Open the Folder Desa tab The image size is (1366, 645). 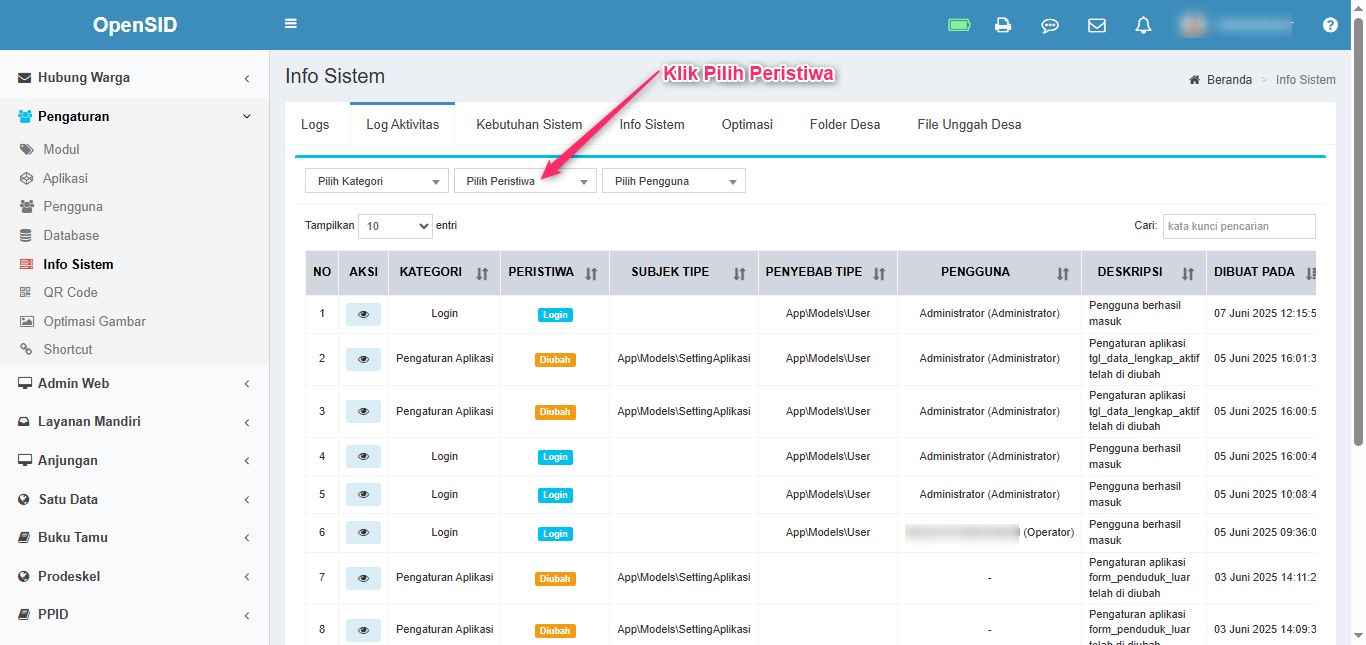point(845,125)
